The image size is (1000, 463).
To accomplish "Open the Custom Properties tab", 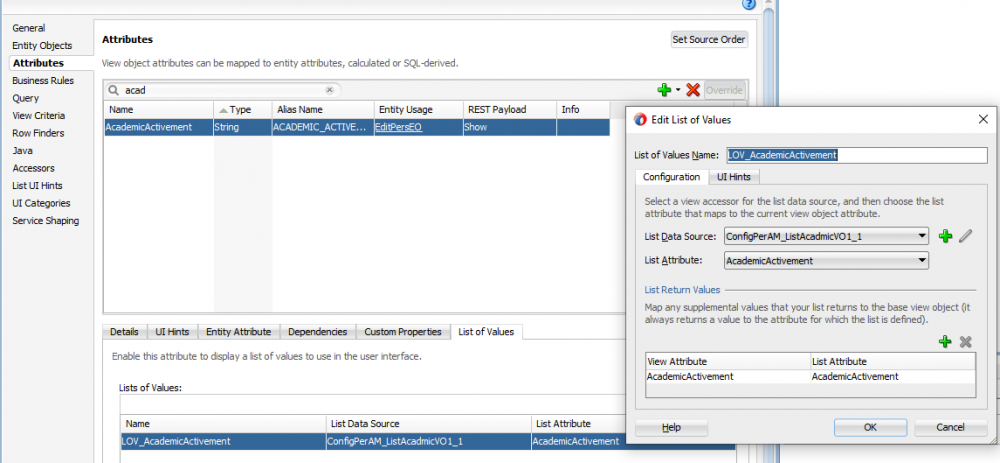I will coord(402,332).
